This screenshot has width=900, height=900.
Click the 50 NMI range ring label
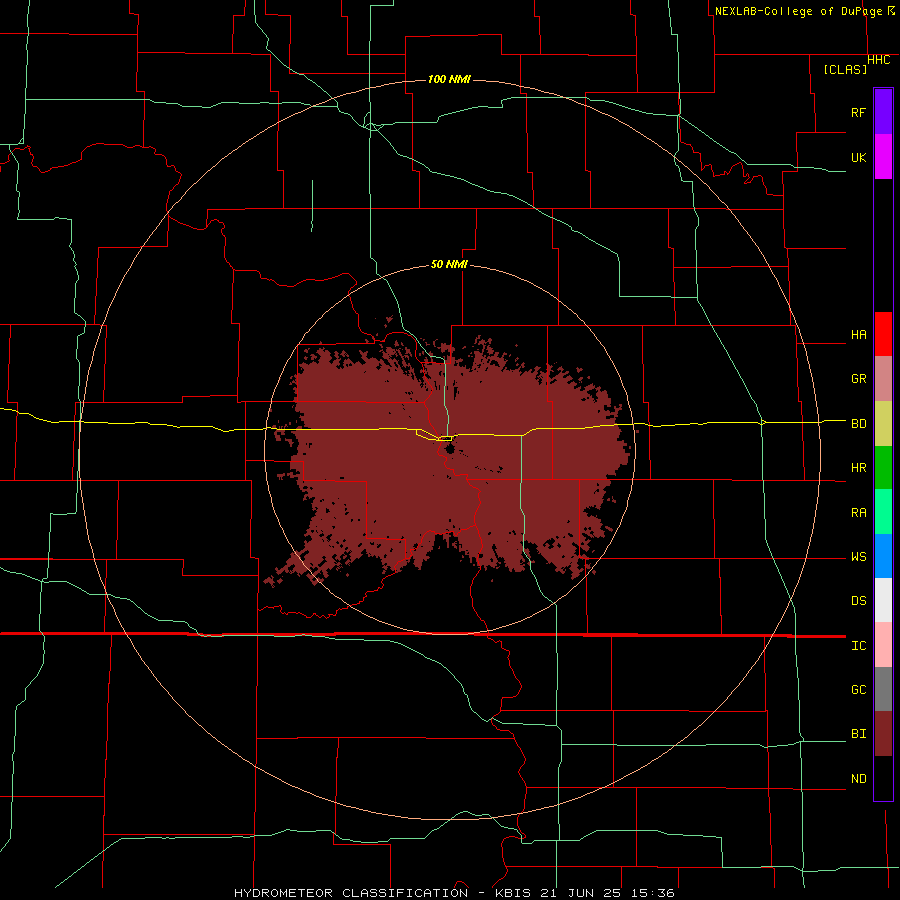pos(449,264)
